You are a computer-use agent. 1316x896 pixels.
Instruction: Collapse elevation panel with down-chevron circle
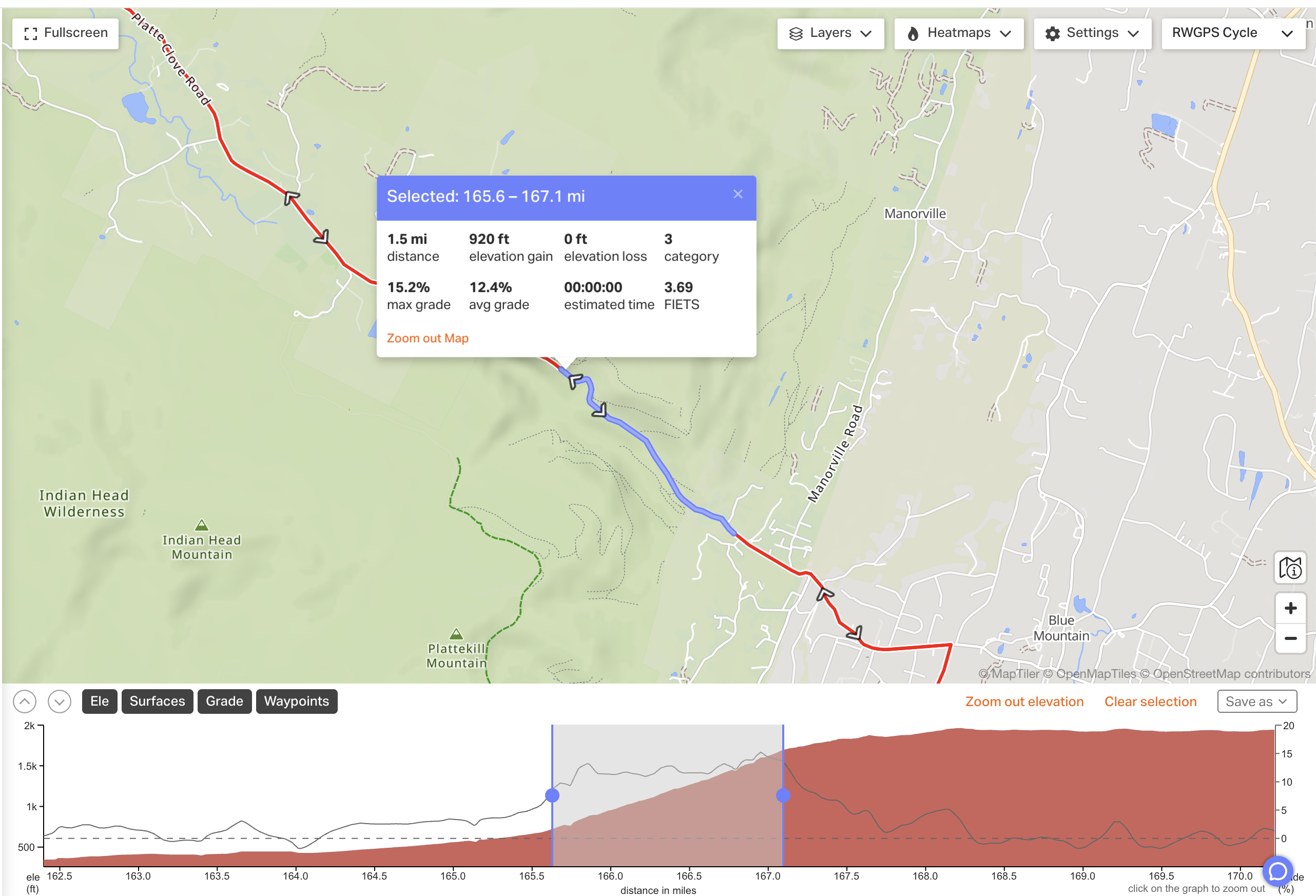point(60,702)
